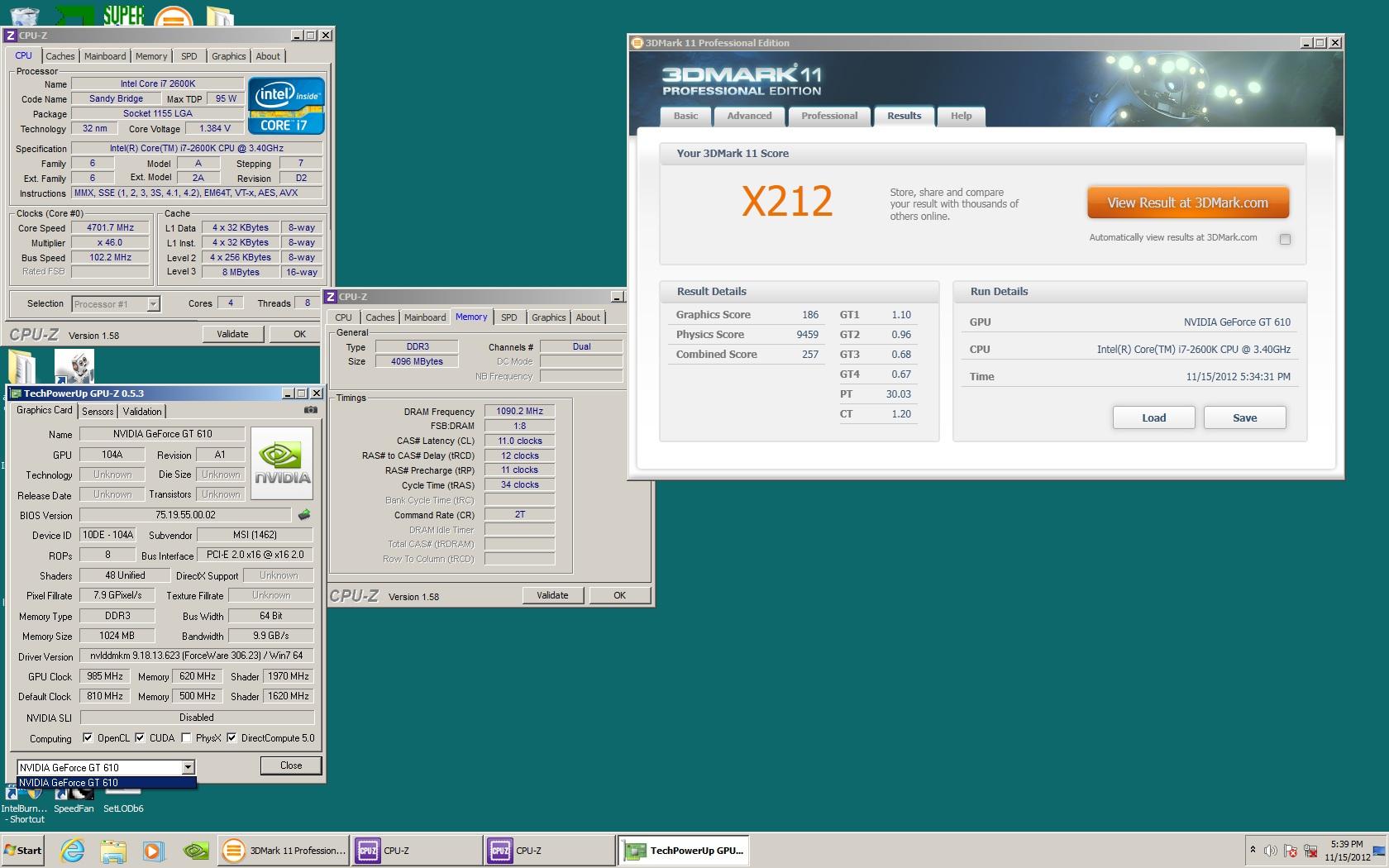Choose highlighted NVIDIA GeForce GT 610 list entry
Screen dimensions: 1389x868
tap(107, 783)
